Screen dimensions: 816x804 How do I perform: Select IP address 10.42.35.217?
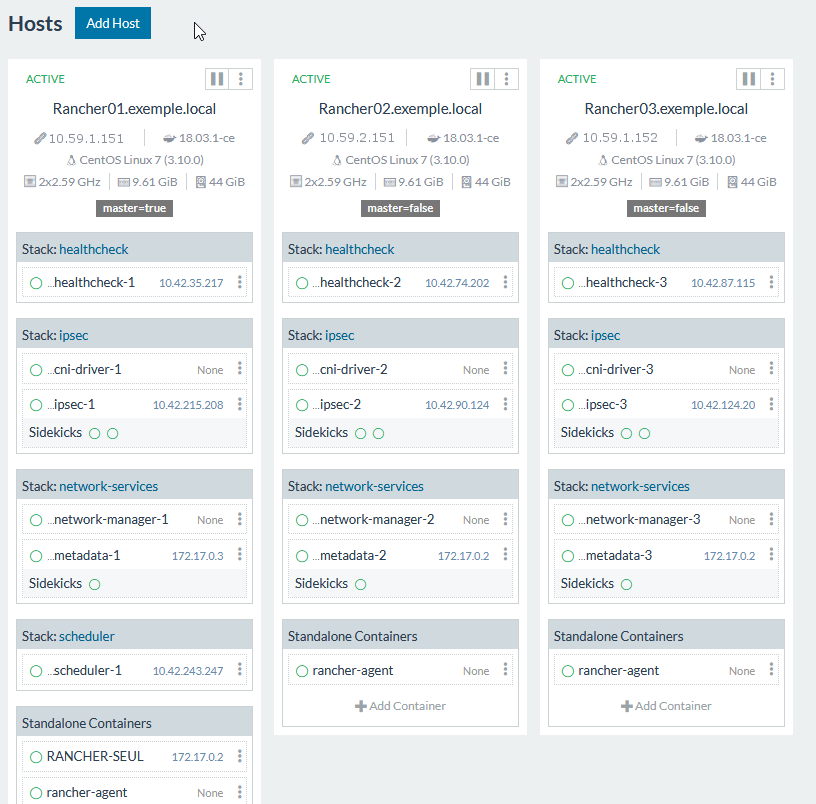click(191, 283)
